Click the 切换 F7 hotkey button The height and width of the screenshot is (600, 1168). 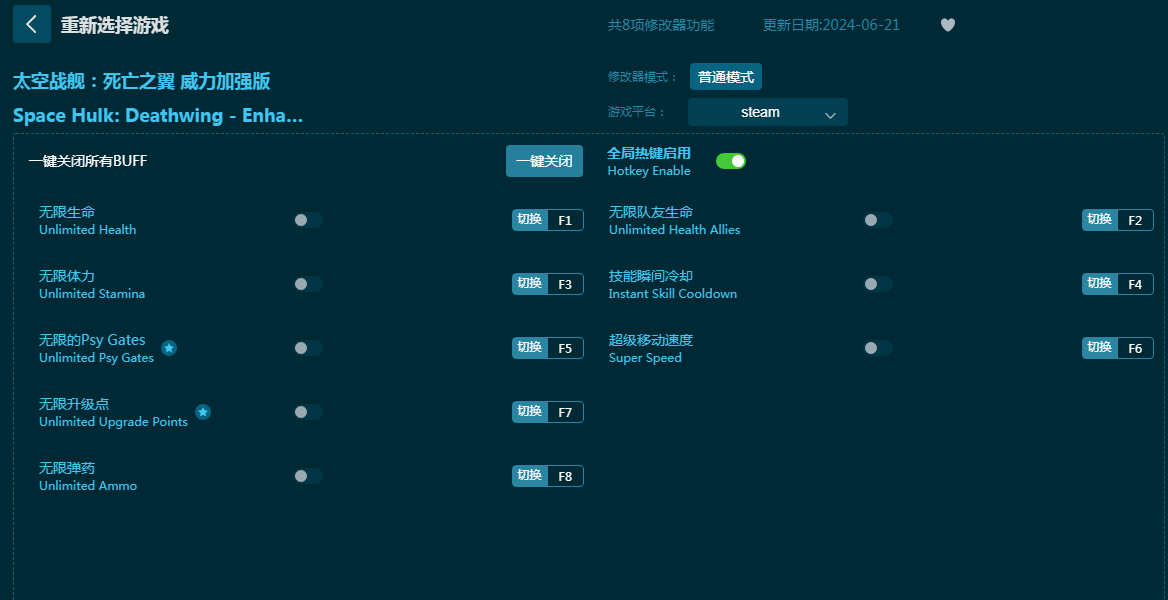pyautogui.click(x=548, y=412)
